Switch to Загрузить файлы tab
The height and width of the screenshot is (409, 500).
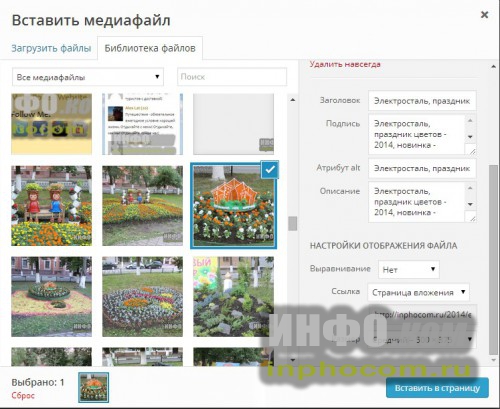51,48
